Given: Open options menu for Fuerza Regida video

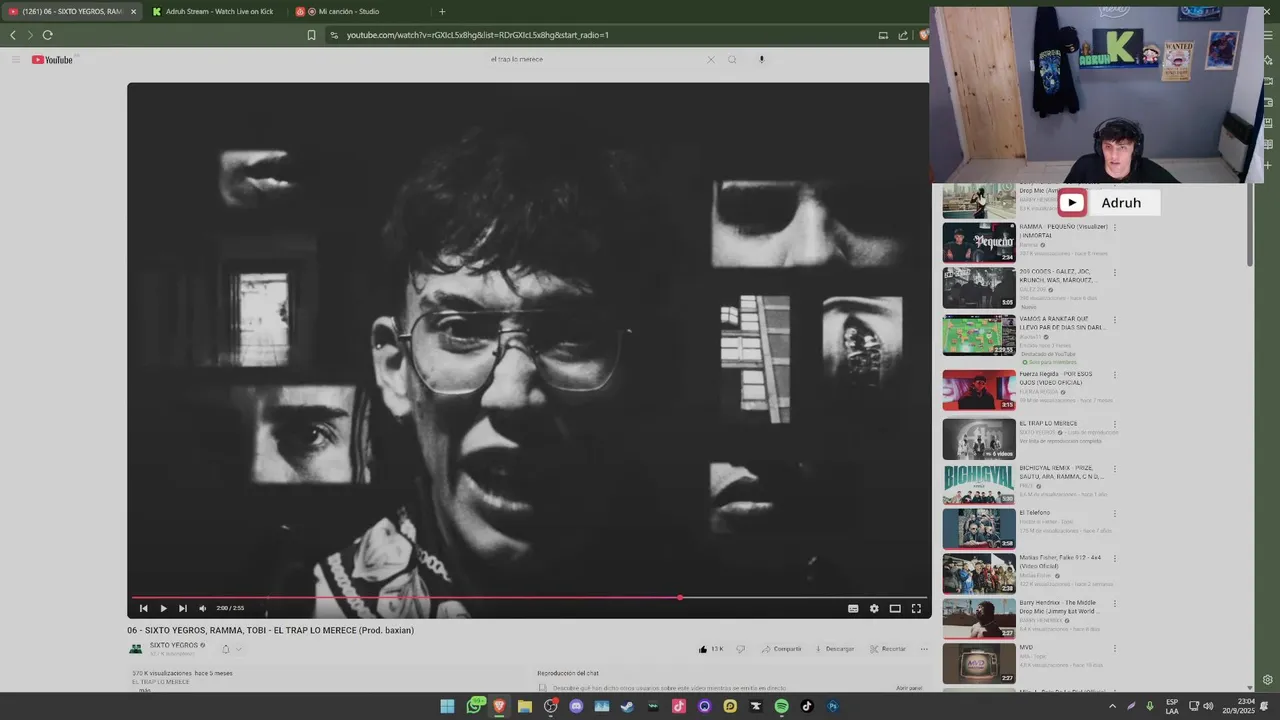Looking at the screenshot, I should click(x=1115, y=374).
